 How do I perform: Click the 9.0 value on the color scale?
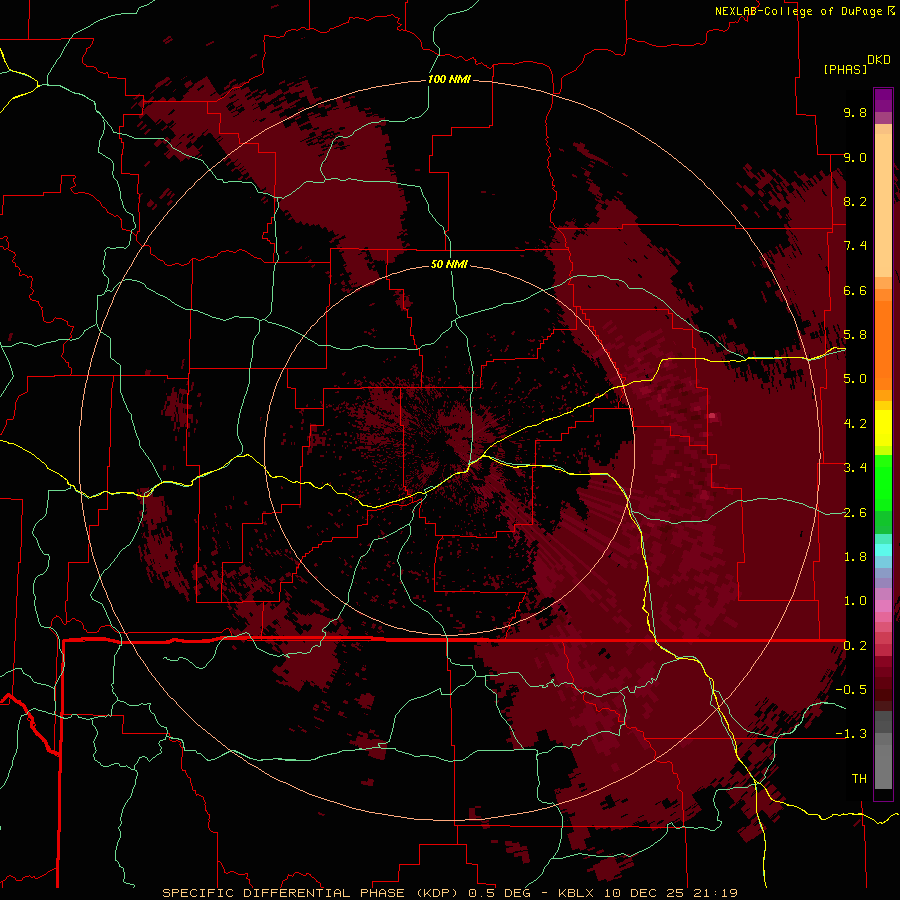(x=855, y=157)
